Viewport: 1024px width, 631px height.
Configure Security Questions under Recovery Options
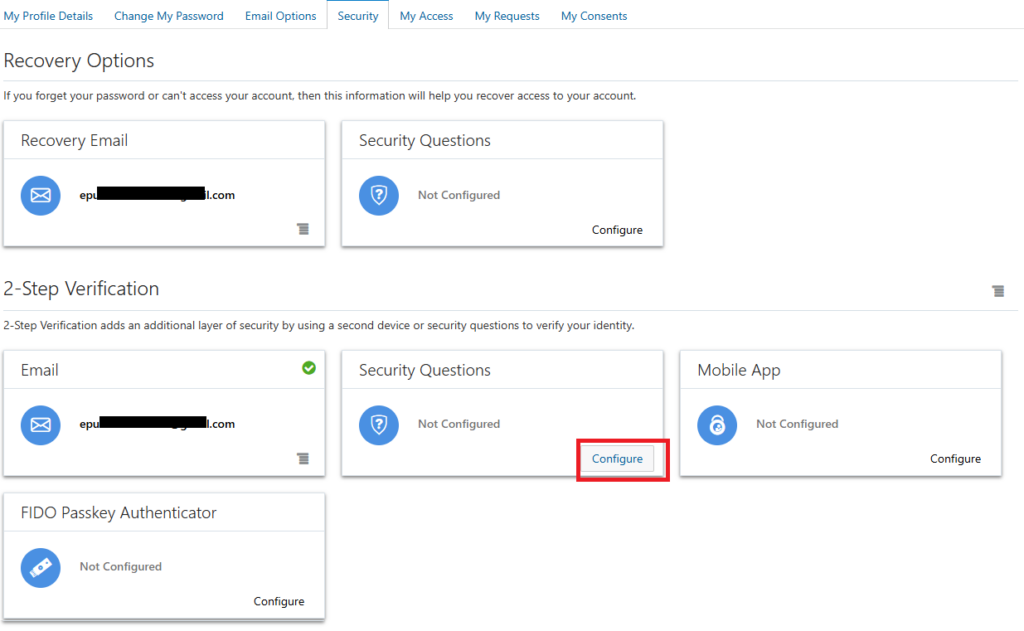click(x=617, y=230)
